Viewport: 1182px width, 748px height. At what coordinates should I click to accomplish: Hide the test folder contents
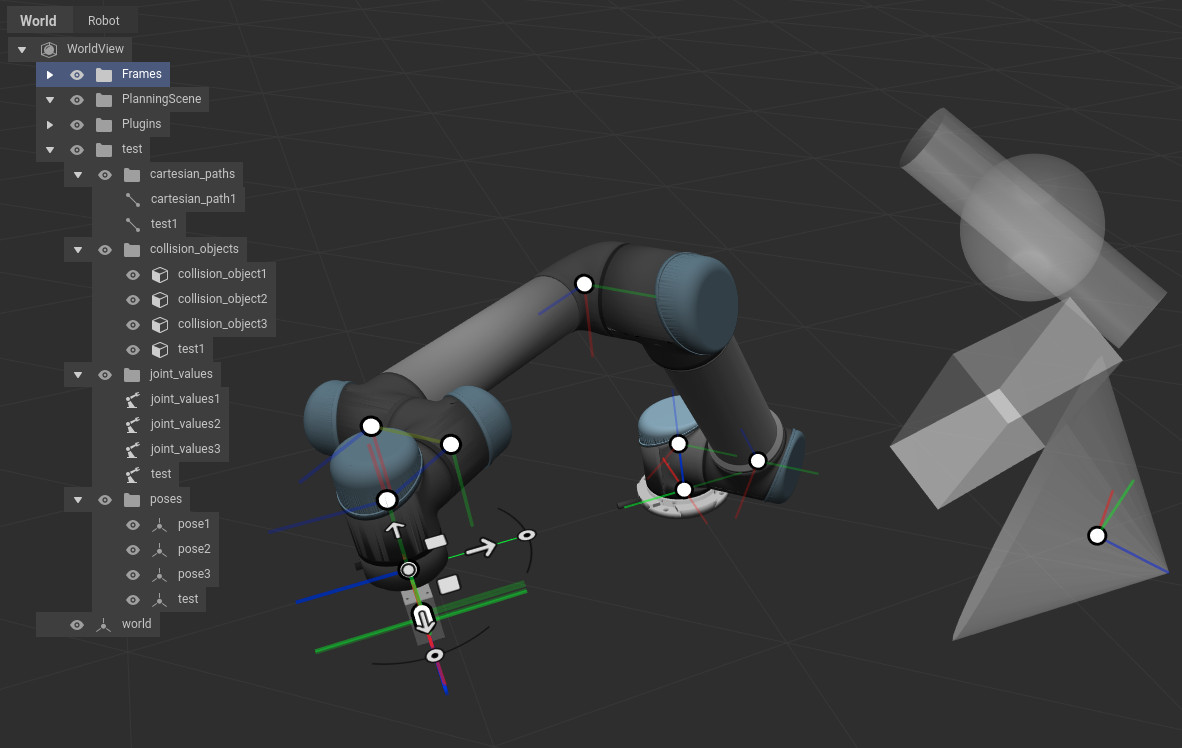click(x=77, y=149)
